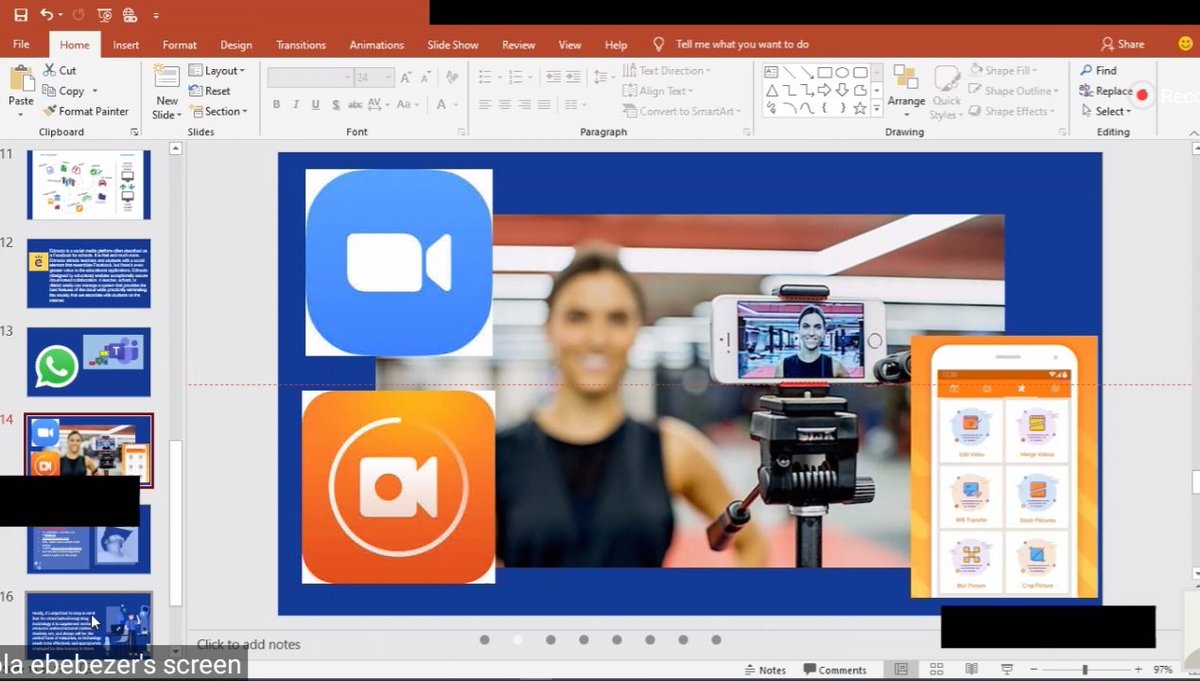1200x681 pixels.
Task: Select the oval shape in gallery
Action: 842,72
